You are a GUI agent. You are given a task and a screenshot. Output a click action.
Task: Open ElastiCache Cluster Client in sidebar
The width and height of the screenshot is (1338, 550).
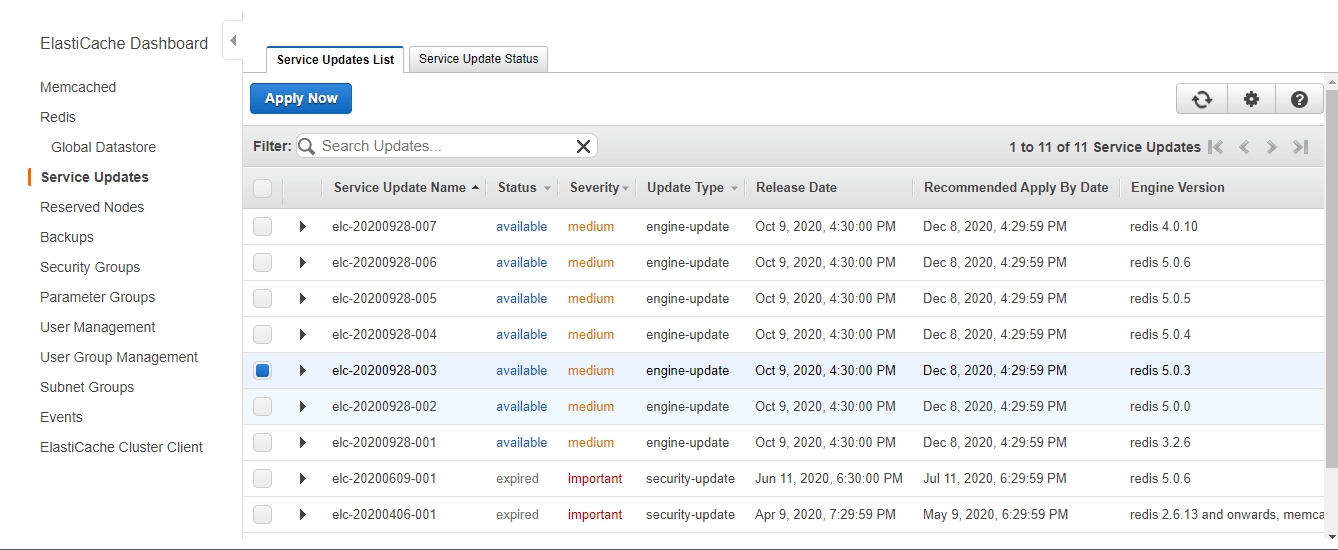point(121,447)
